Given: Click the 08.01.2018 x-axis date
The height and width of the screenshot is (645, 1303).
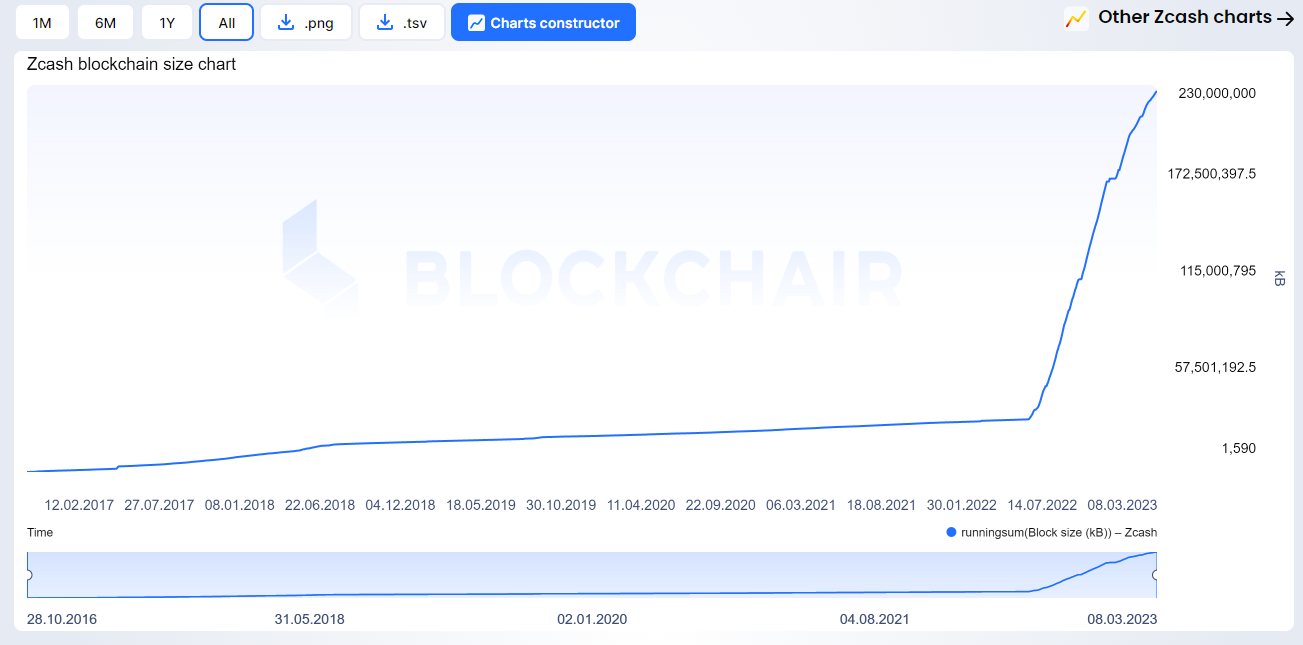Looking at the screenshot, I should pyautogui.click(x=240, y=505).
